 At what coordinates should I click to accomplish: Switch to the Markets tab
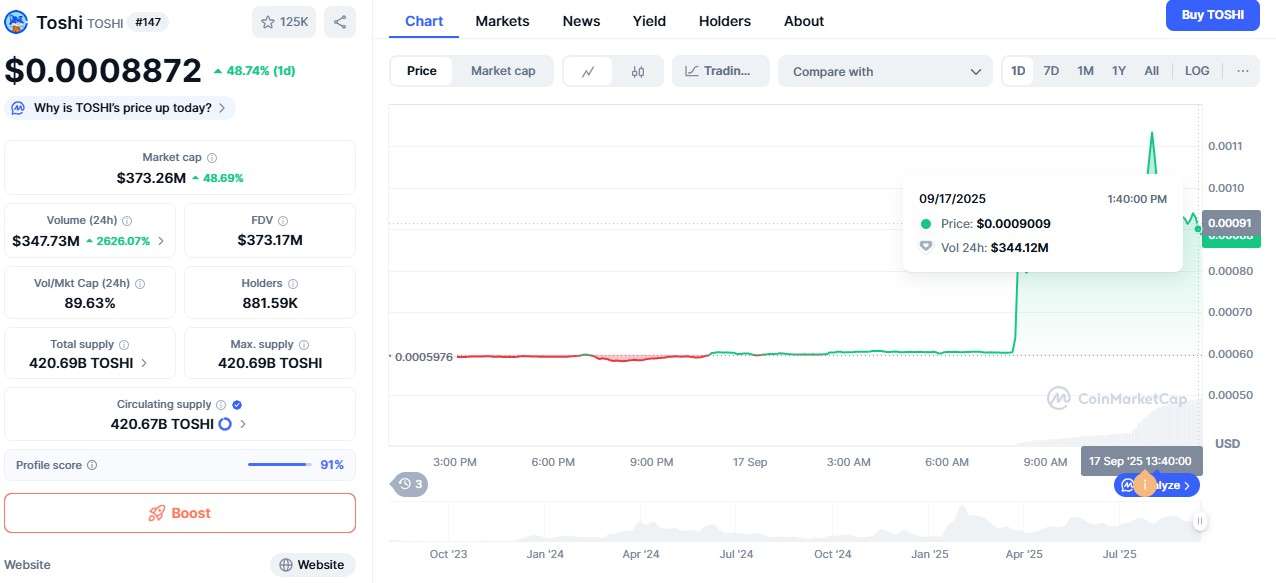point(502,21)
